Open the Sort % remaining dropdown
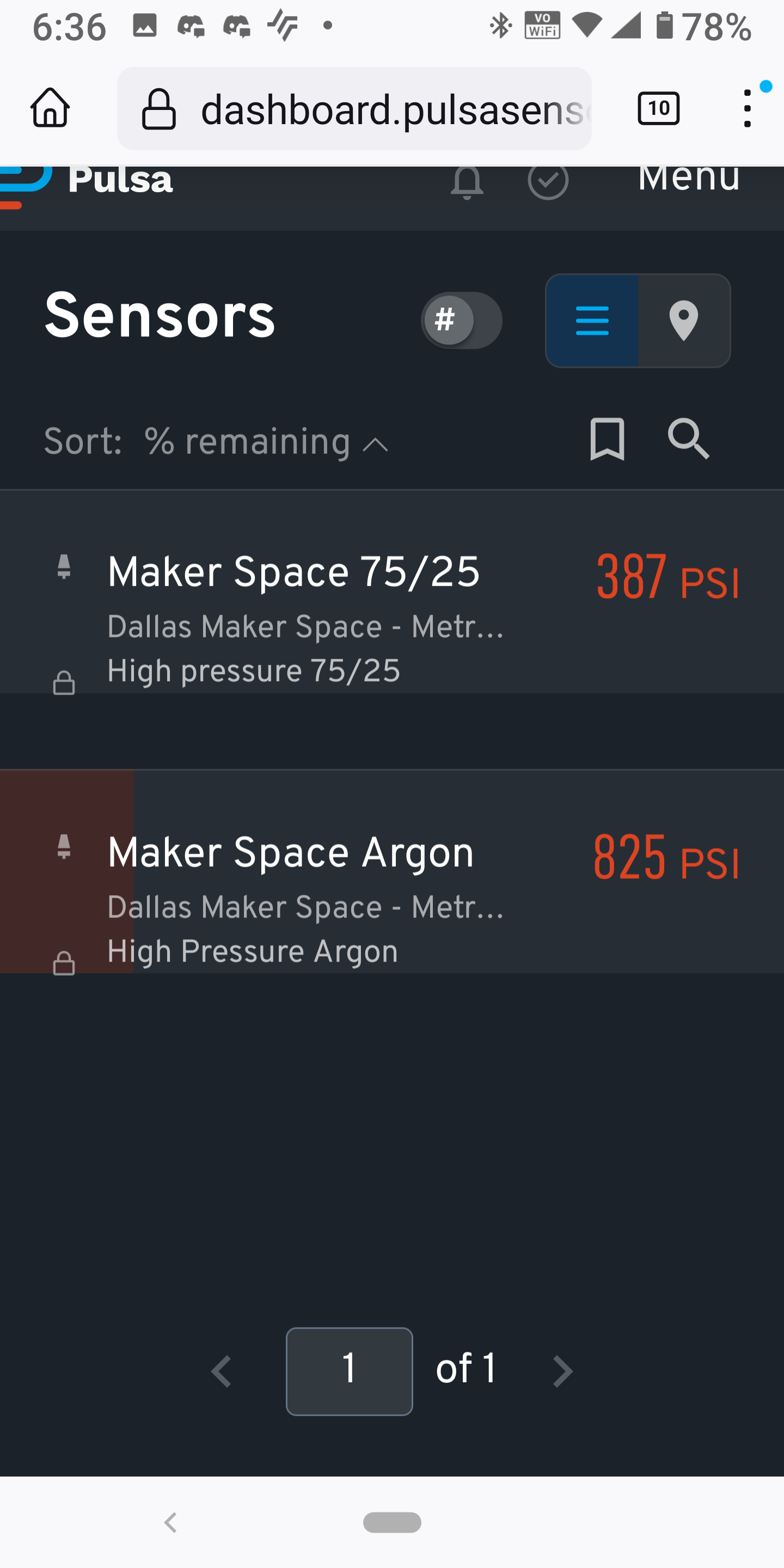Screen dimensions: 784x1568 266,442
